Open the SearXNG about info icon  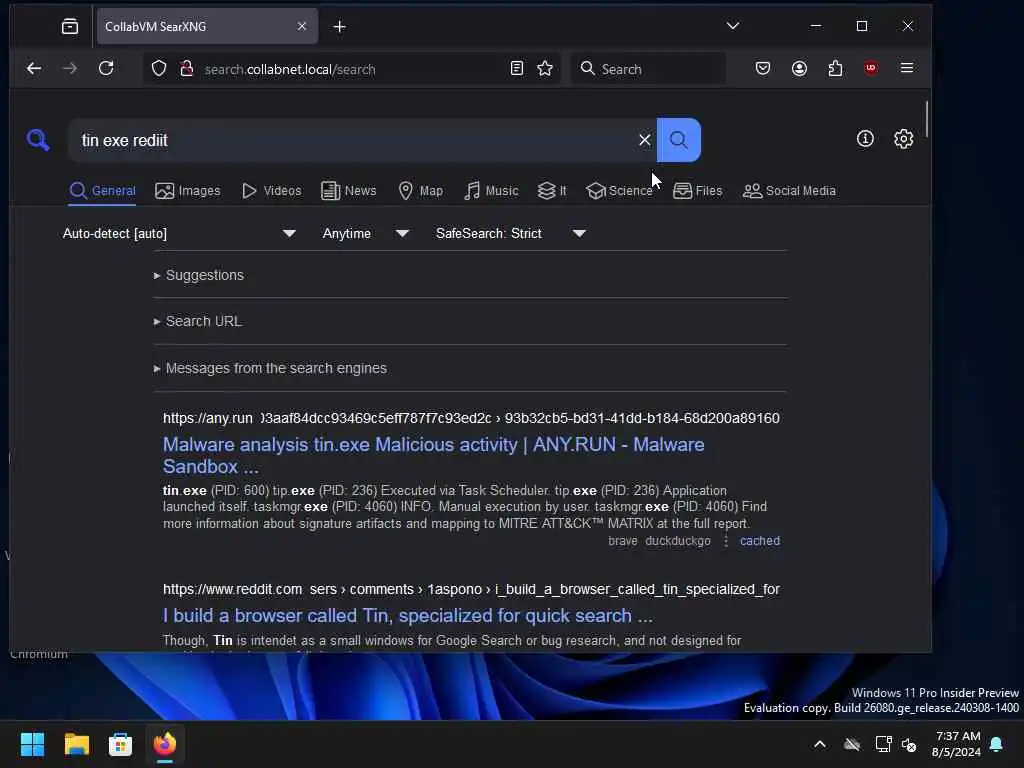tap(865, 138)
